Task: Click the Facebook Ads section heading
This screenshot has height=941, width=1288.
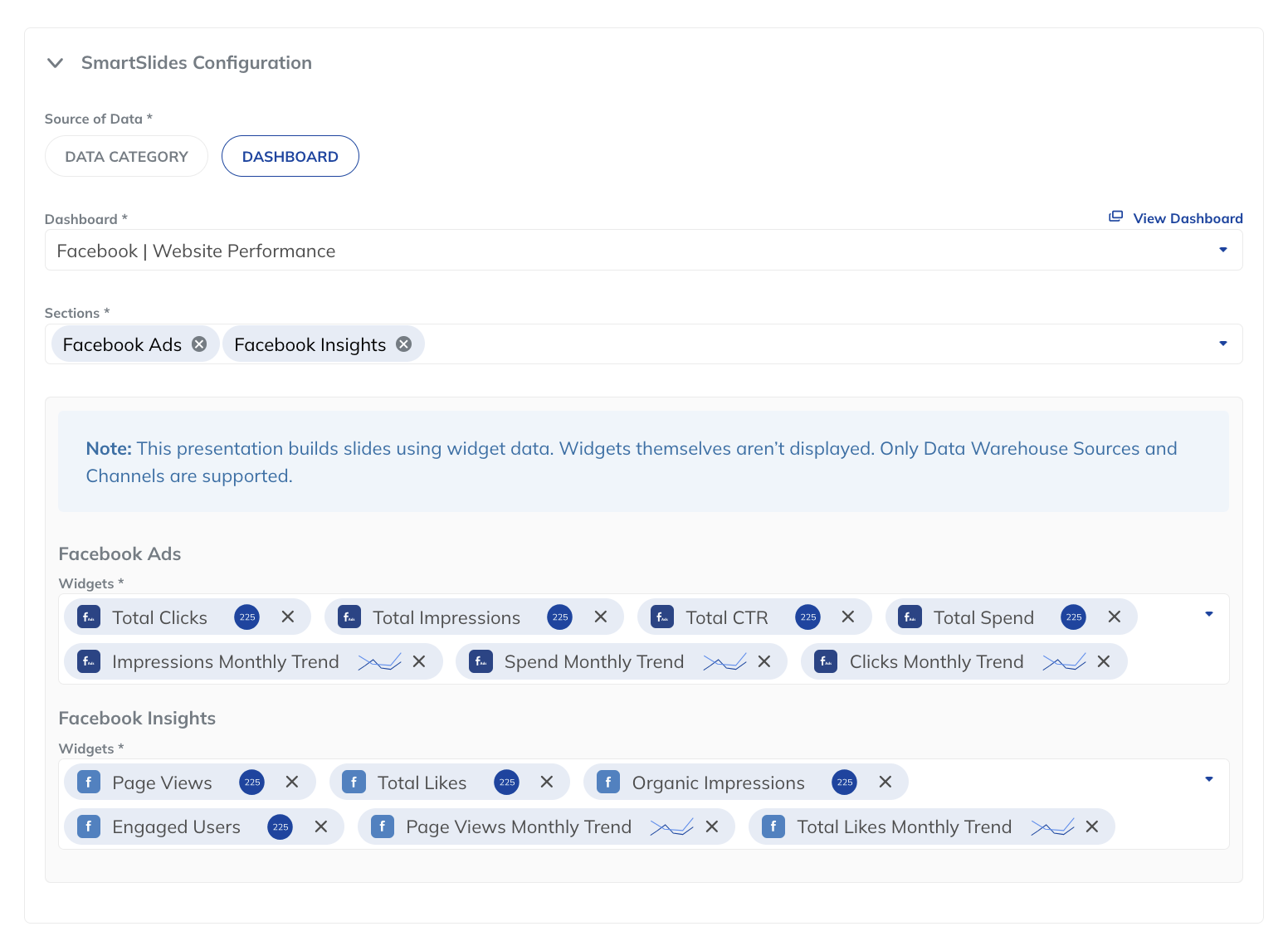Action: [x=120, y=553]
